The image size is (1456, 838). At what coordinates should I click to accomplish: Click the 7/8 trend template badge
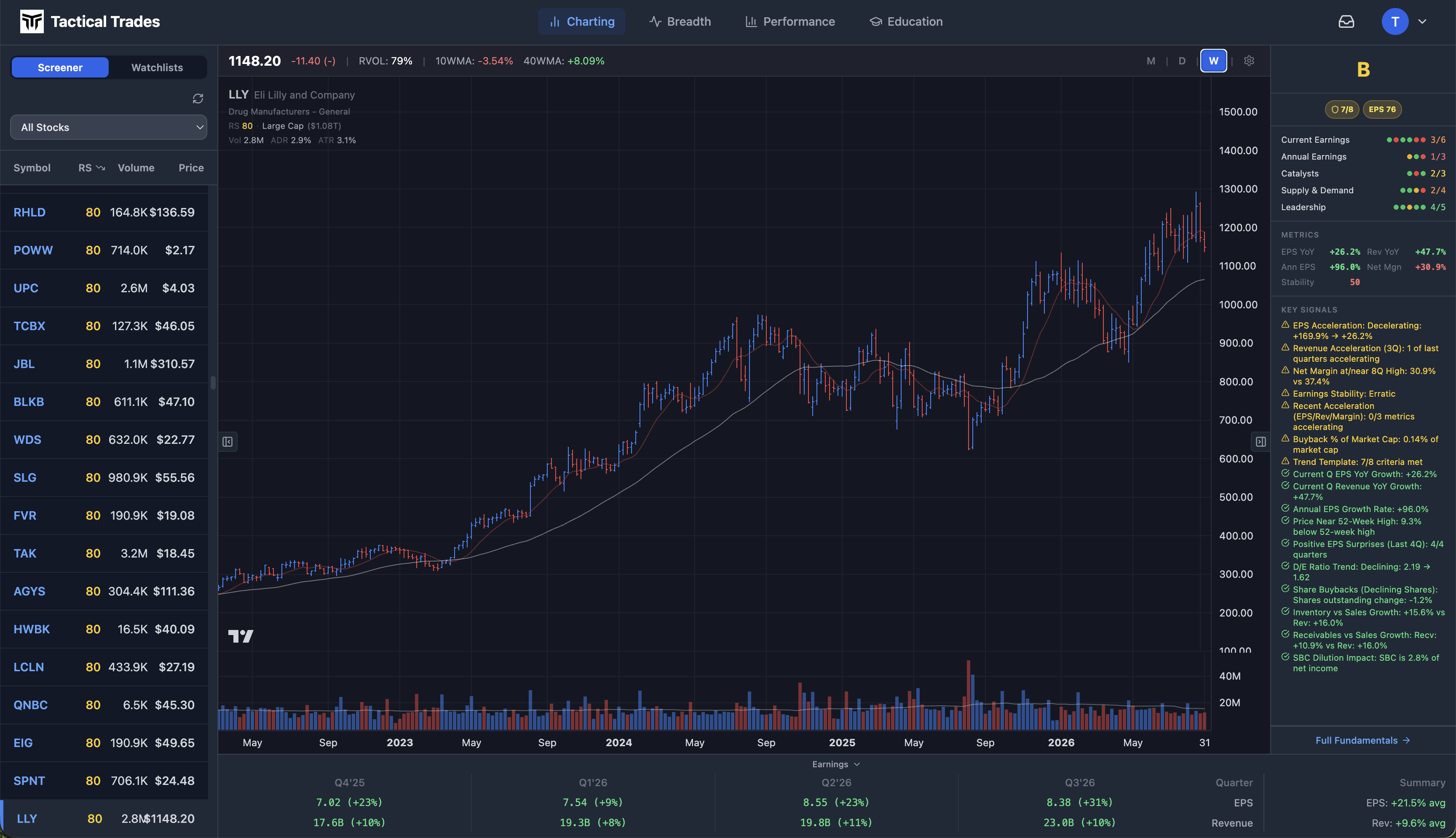click(1342, 109)
